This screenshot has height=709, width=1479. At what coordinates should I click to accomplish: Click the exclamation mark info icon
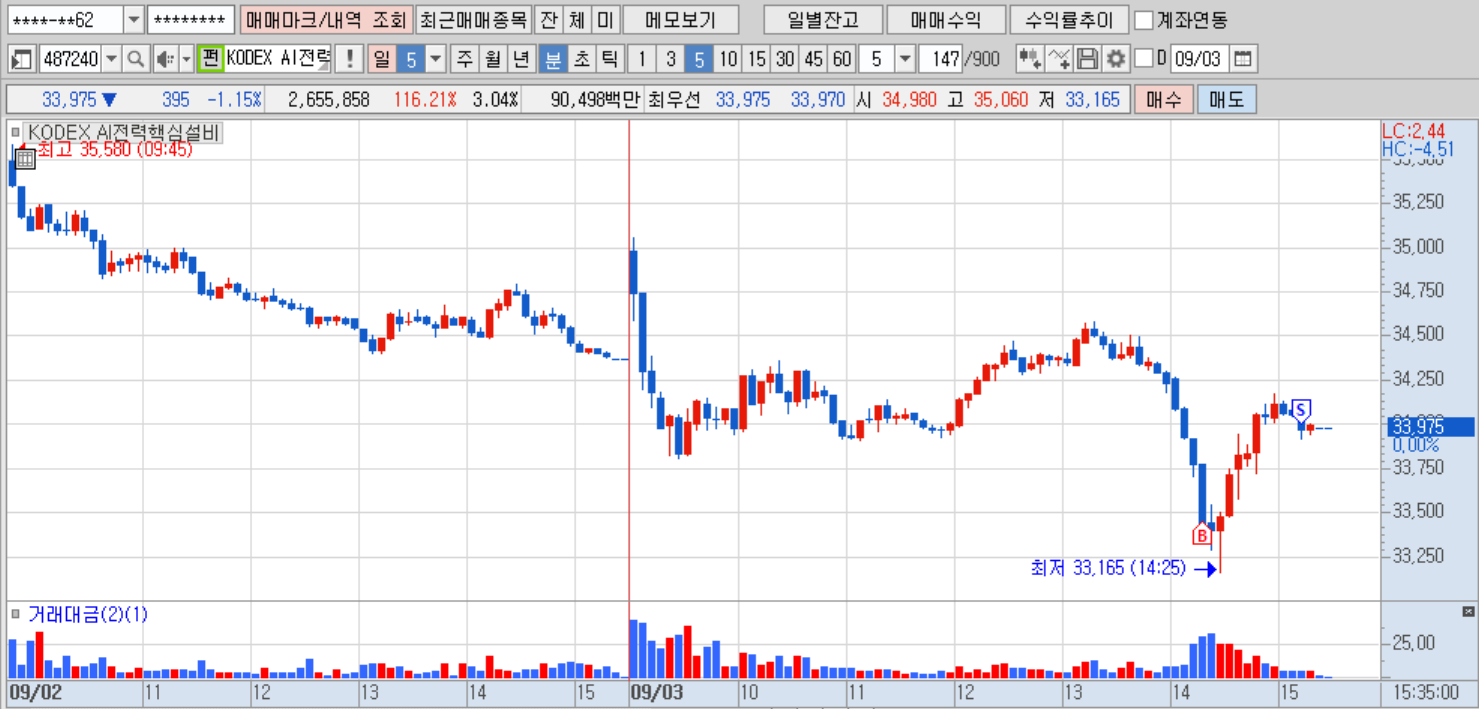(349, 59)
